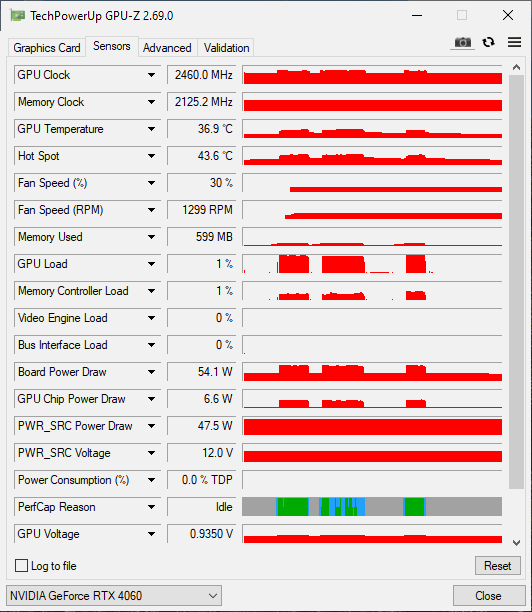Click the PWR_SRC 47.5 W value
Image resolution: width=532 pixels, height=612 pixels.
click(202, 426)
